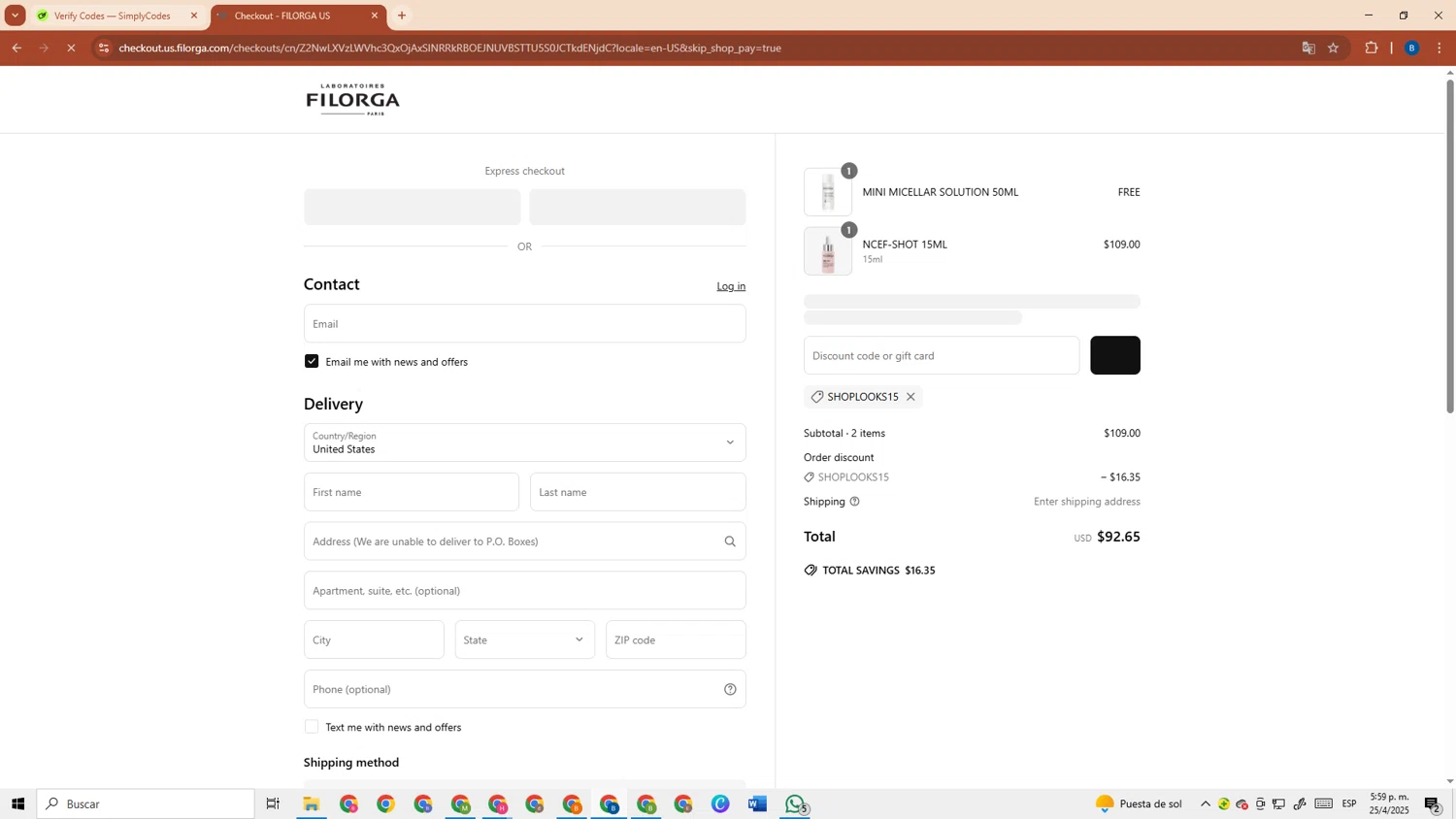Go back to the previous page
The width and height of the screenshot is (1456, 819).
(17, 48)
